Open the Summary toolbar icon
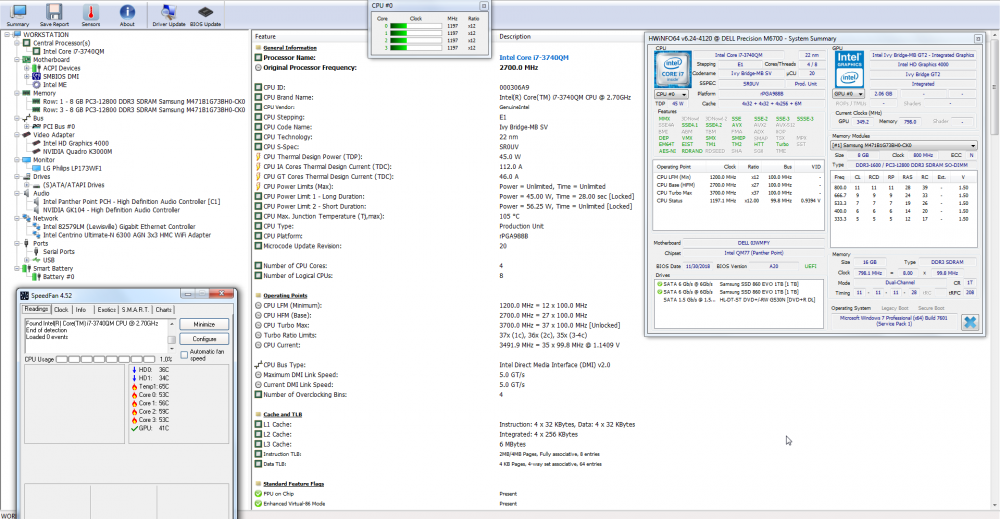 click(18, 14)
